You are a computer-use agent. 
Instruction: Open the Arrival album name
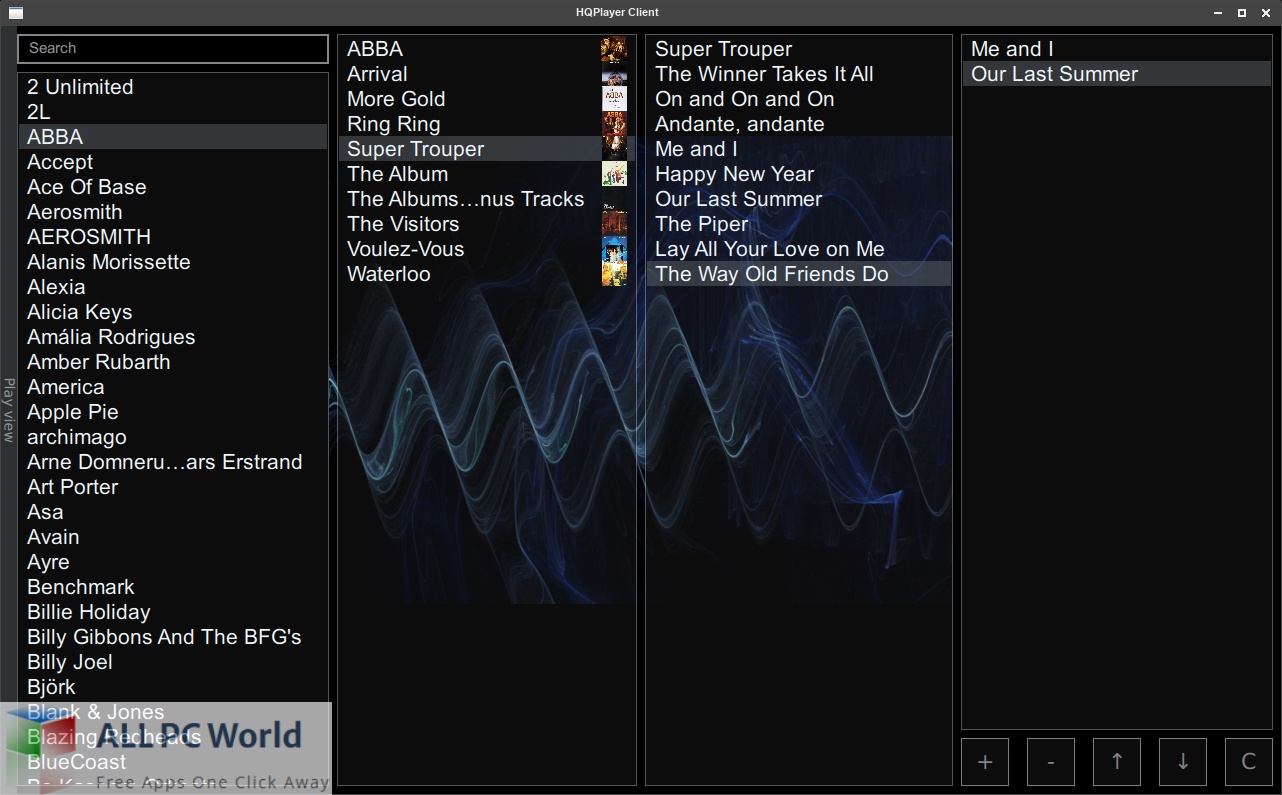tap(377, 74)
